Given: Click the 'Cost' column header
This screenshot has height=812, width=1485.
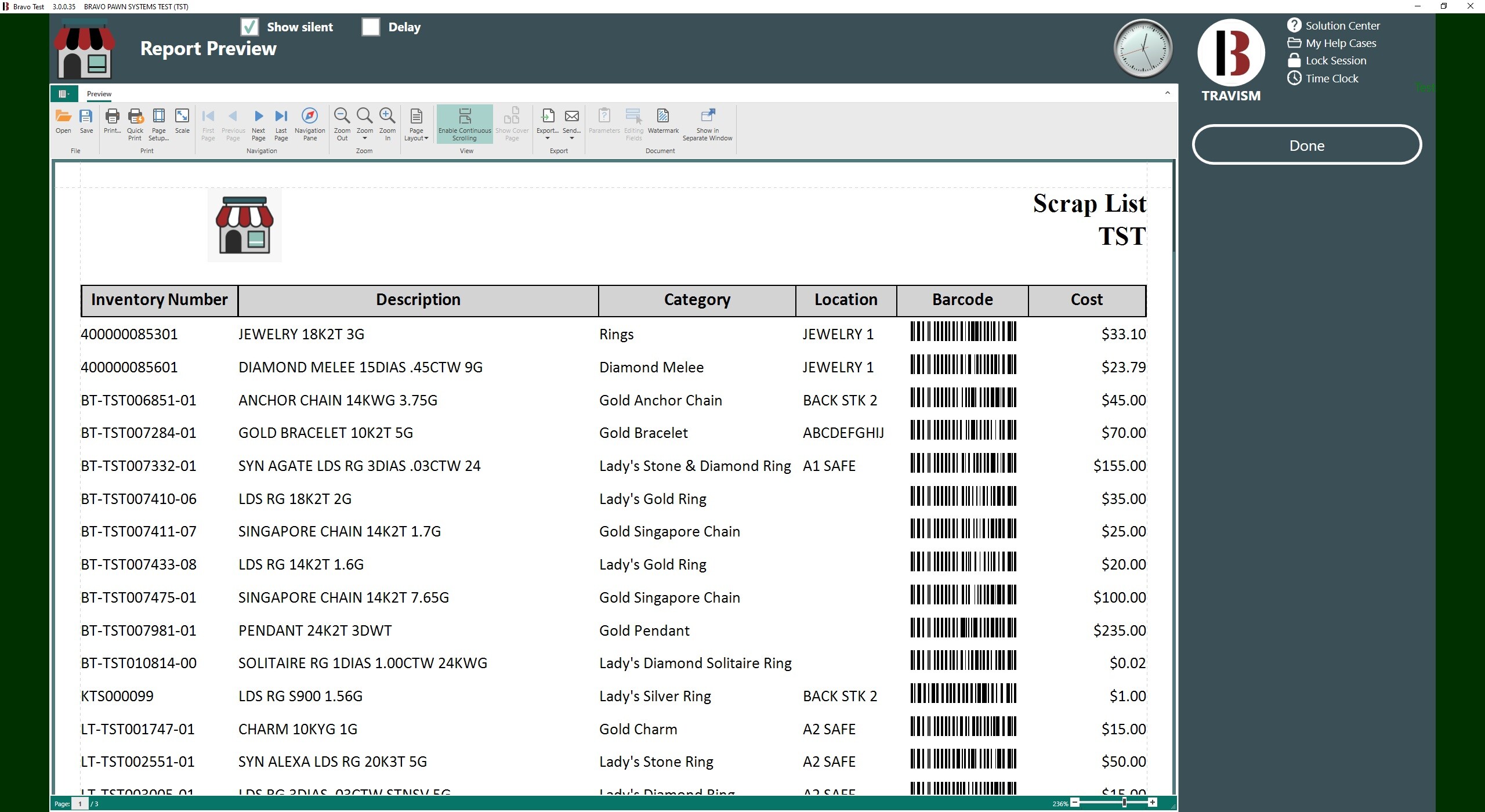Looking at the screenshot, I should tap(1087, 300).
